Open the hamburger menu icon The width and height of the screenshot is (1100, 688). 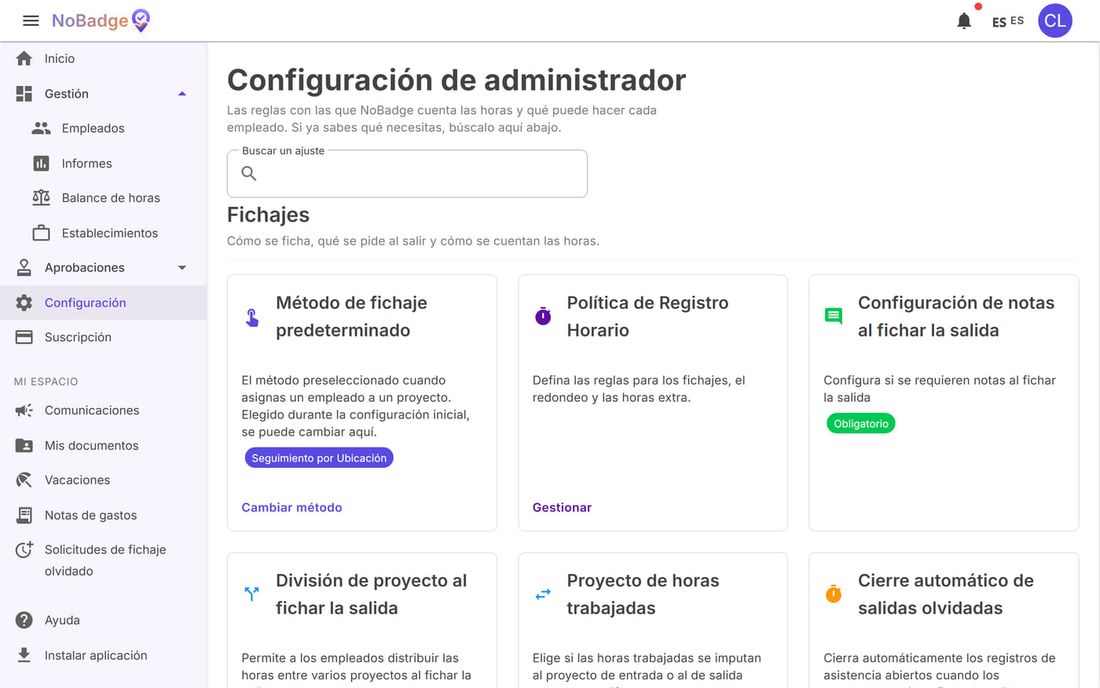pyautogui.click(x=31, y=20)
